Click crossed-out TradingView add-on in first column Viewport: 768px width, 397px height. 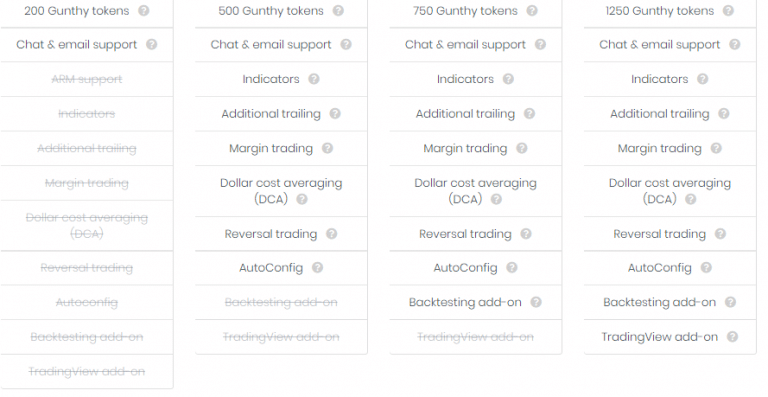87,372
